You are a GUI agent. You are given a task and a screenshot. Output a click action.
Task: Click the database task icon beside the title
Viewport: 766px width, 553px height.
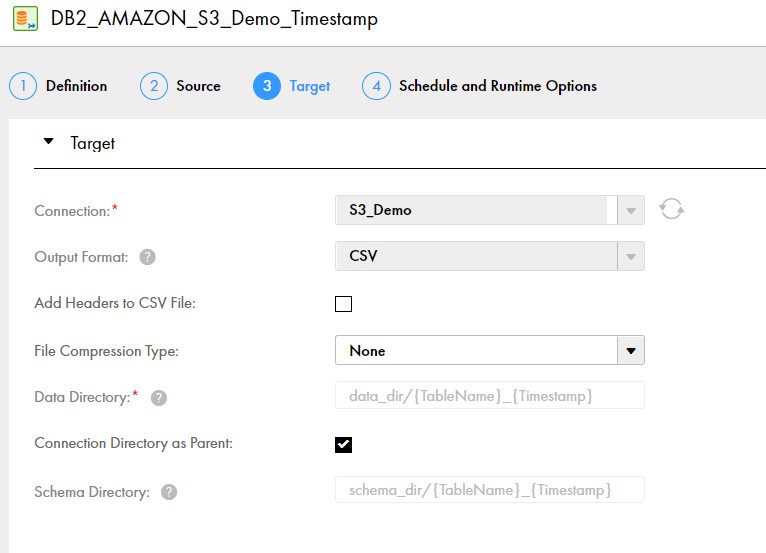point(25,19)
